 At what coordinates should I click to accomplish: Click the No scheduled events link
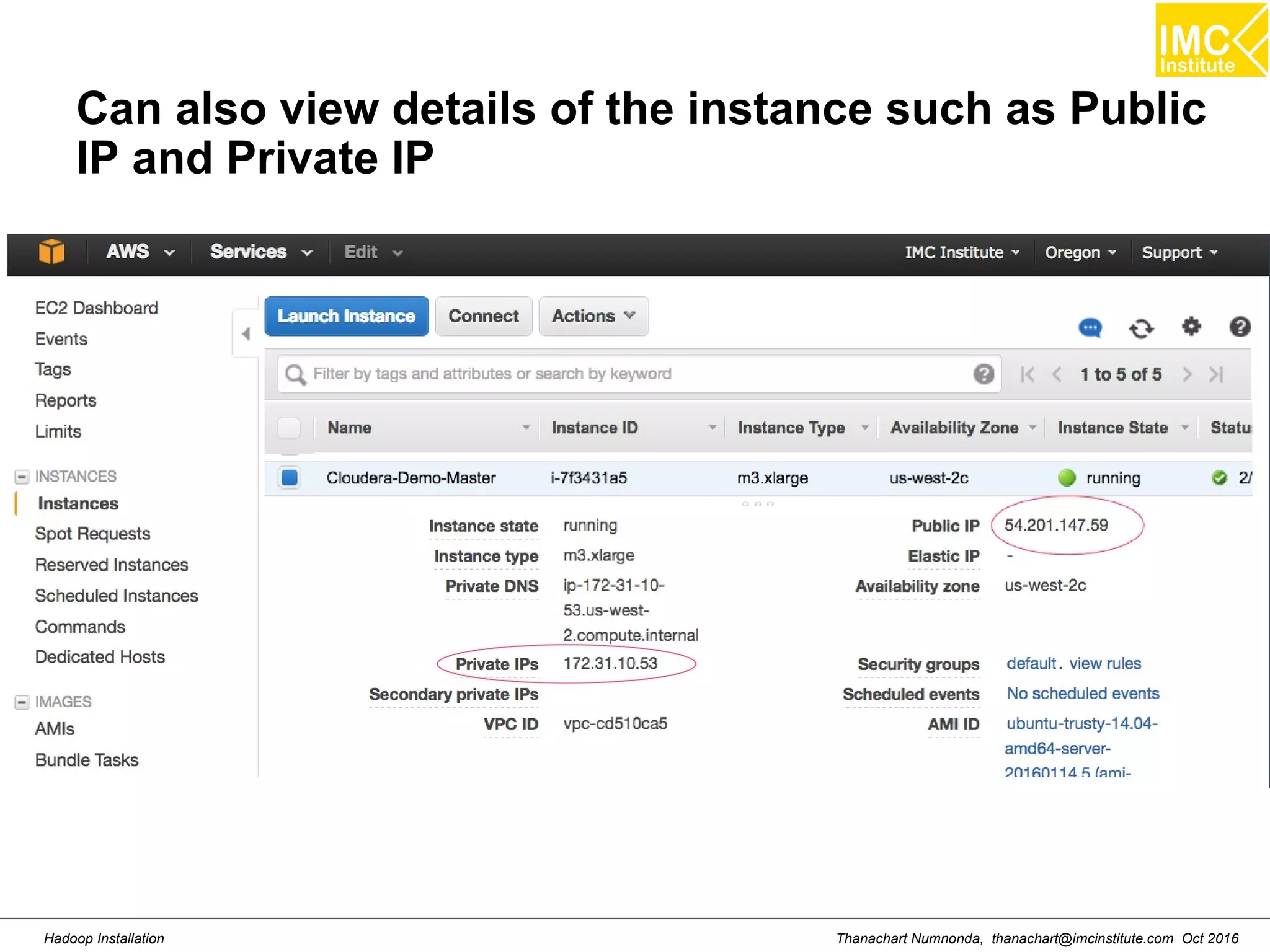1083,694
